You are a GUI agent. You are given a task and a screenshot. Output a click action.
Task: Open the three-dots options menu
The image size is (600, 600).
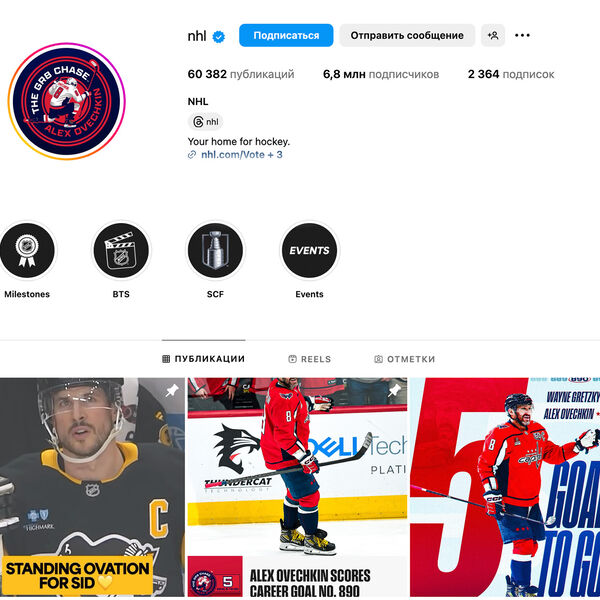[522, 36]
